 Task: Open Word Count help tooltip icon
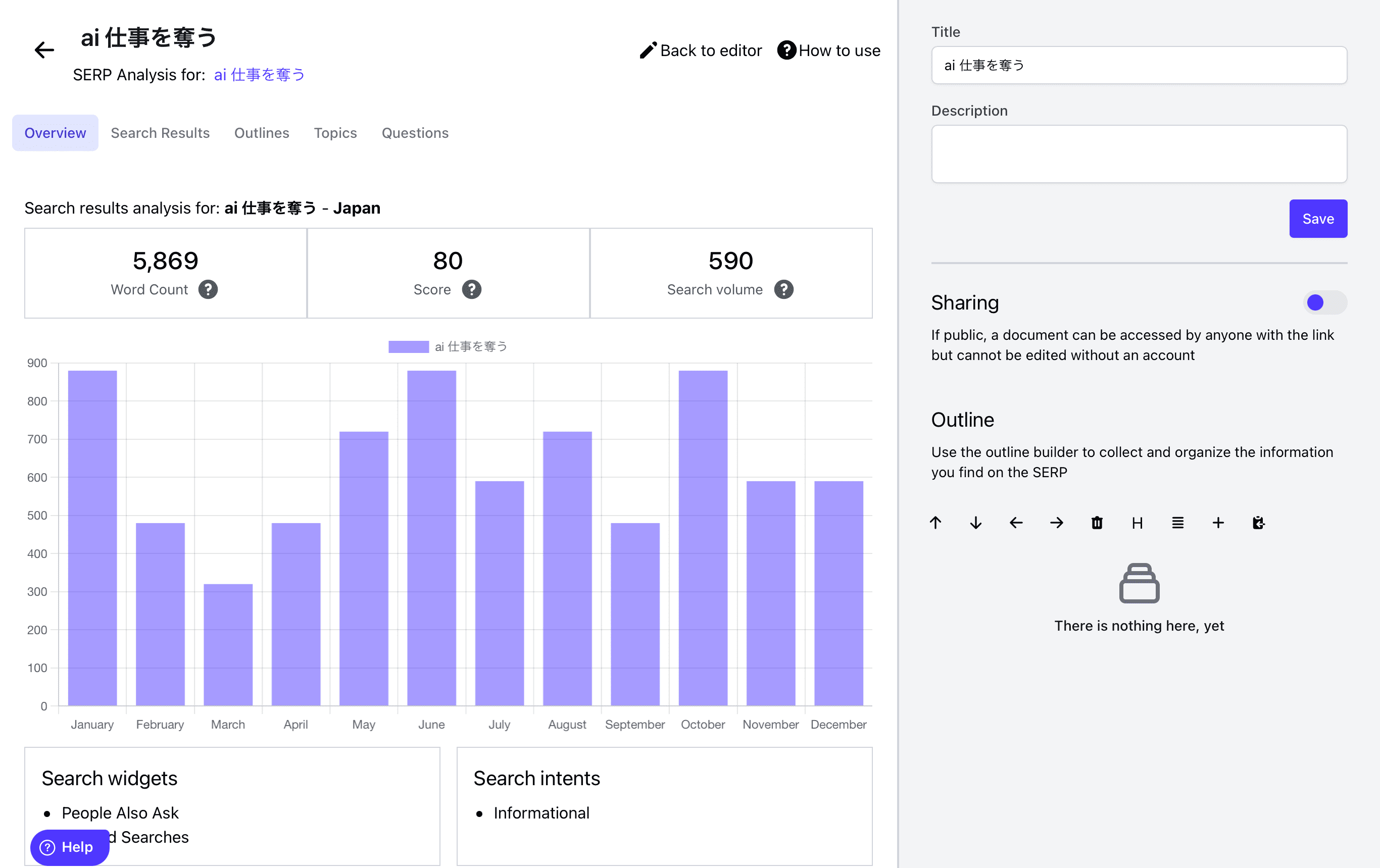click(x=208, y=289)
